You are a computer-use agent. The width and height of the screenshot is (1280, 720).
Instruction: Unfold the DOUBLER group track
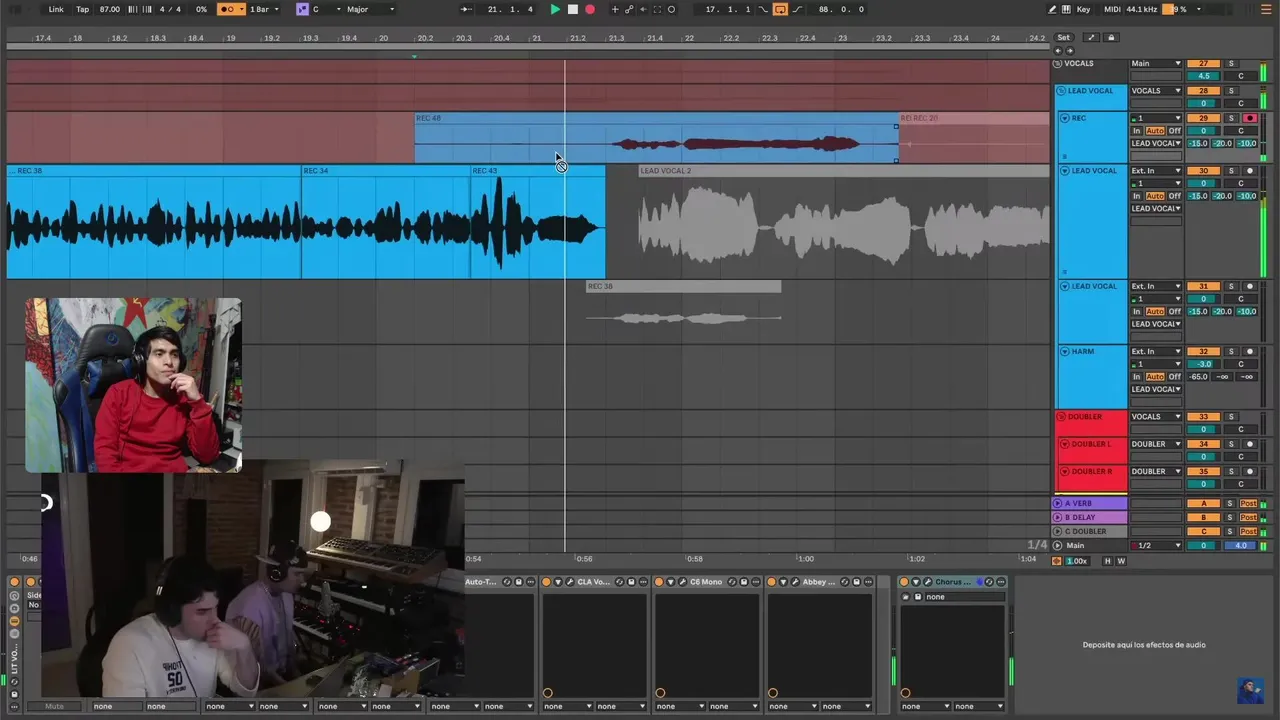coord(1061,416)
